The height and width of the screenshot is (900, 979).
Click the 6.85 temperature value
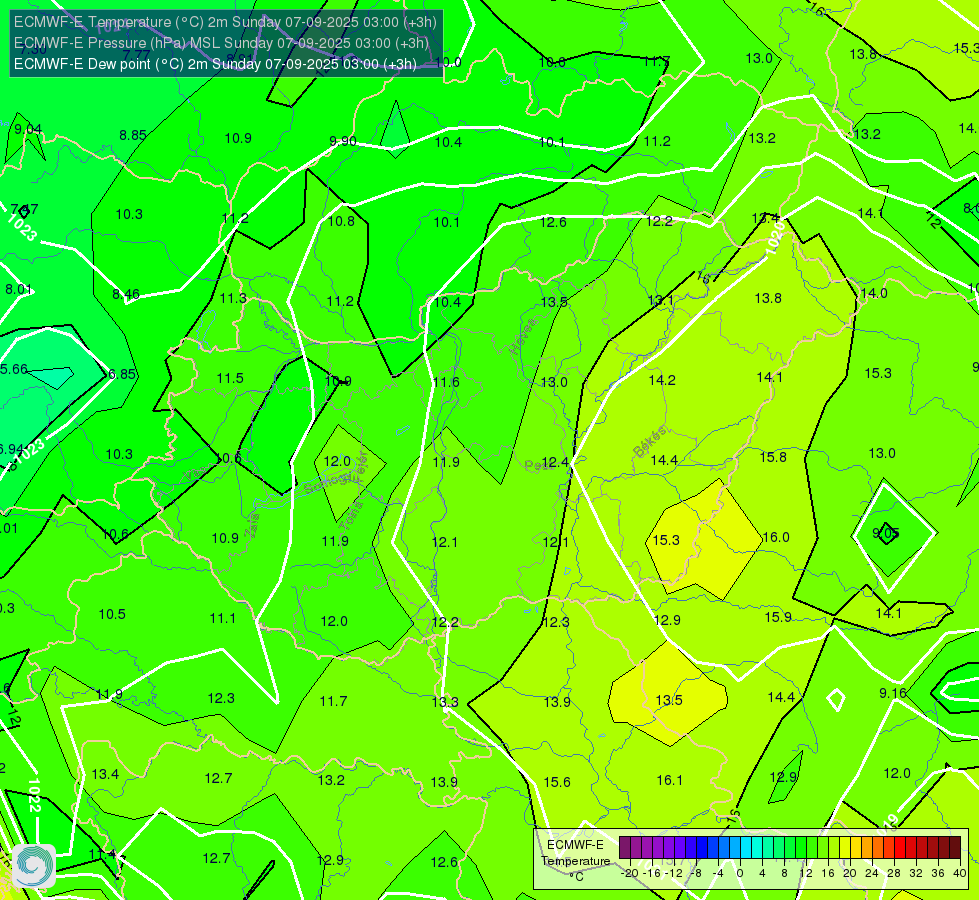coord(122,374)
